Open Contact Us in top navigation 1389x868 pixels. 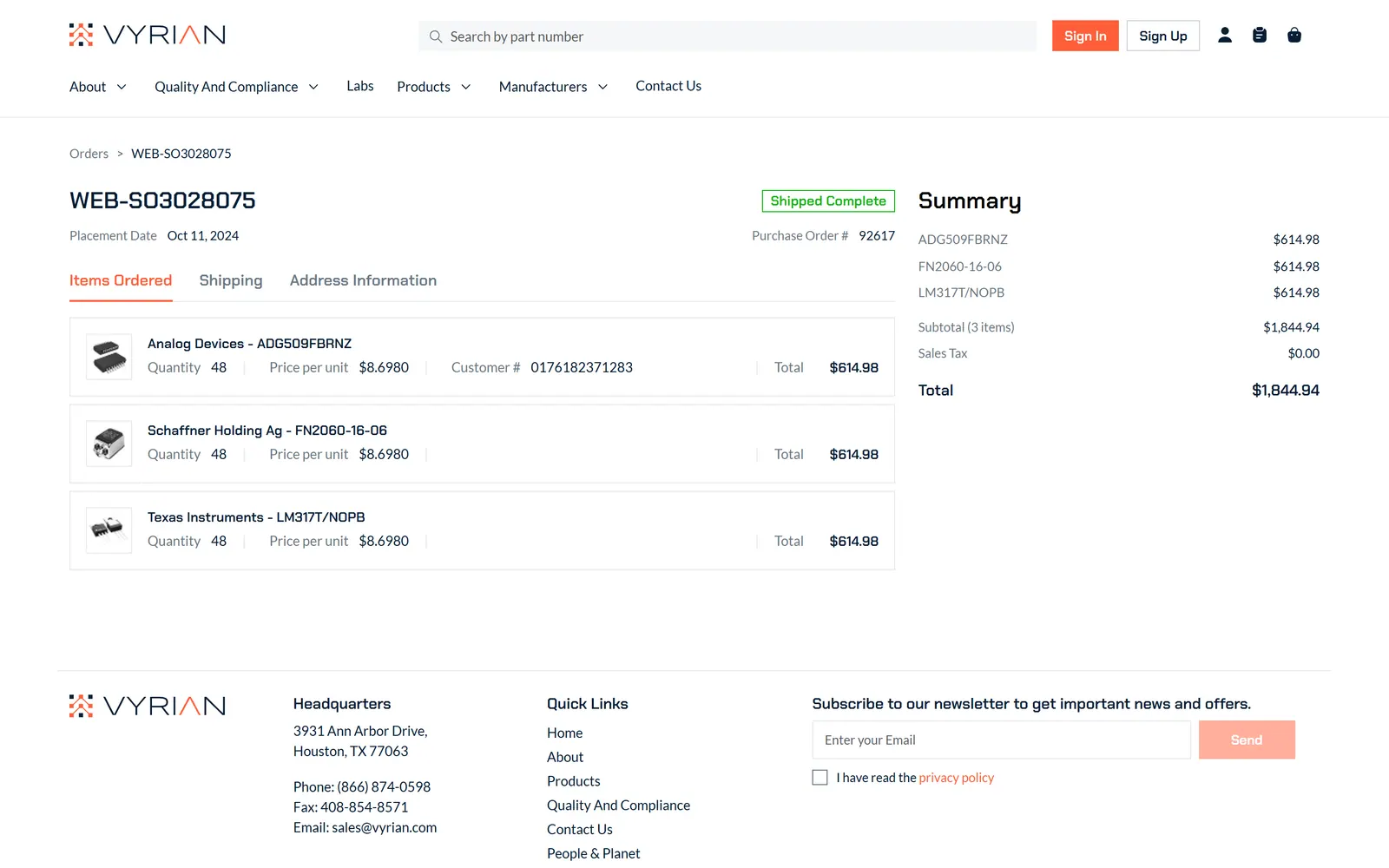[668, 86]
